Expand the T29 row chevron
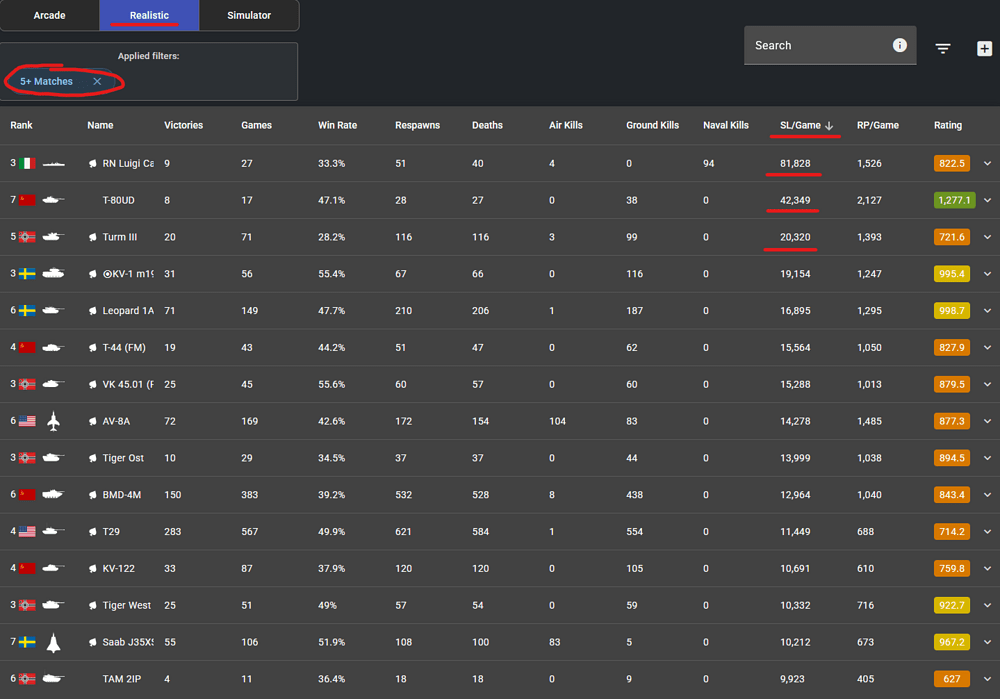Image resolution: width=1000 pixels, height=699 pixels. (x=988, y=532)
